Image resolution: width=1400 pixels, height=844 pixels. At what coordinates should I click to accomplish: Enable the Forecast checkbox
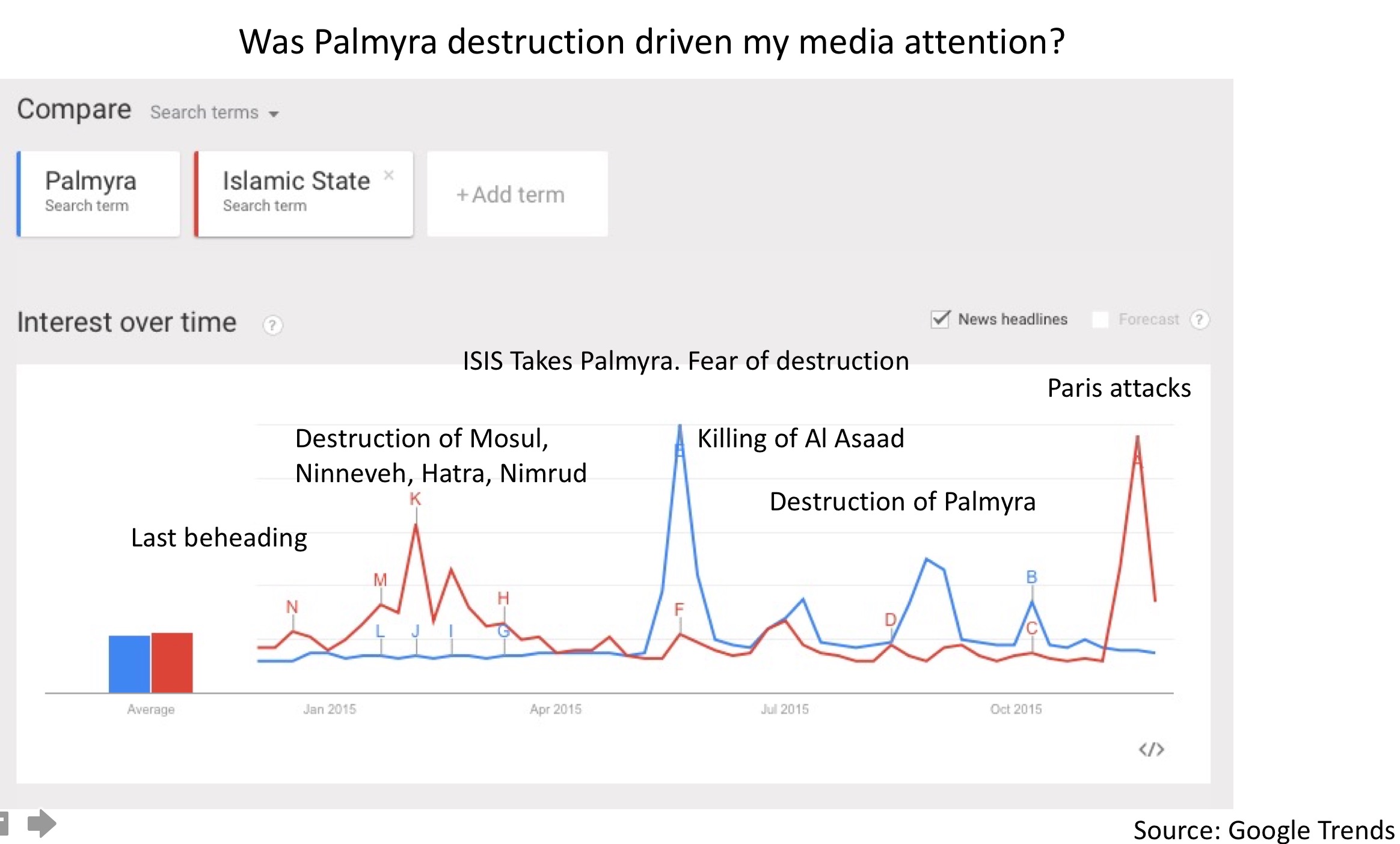click(x=1100, y=320)
